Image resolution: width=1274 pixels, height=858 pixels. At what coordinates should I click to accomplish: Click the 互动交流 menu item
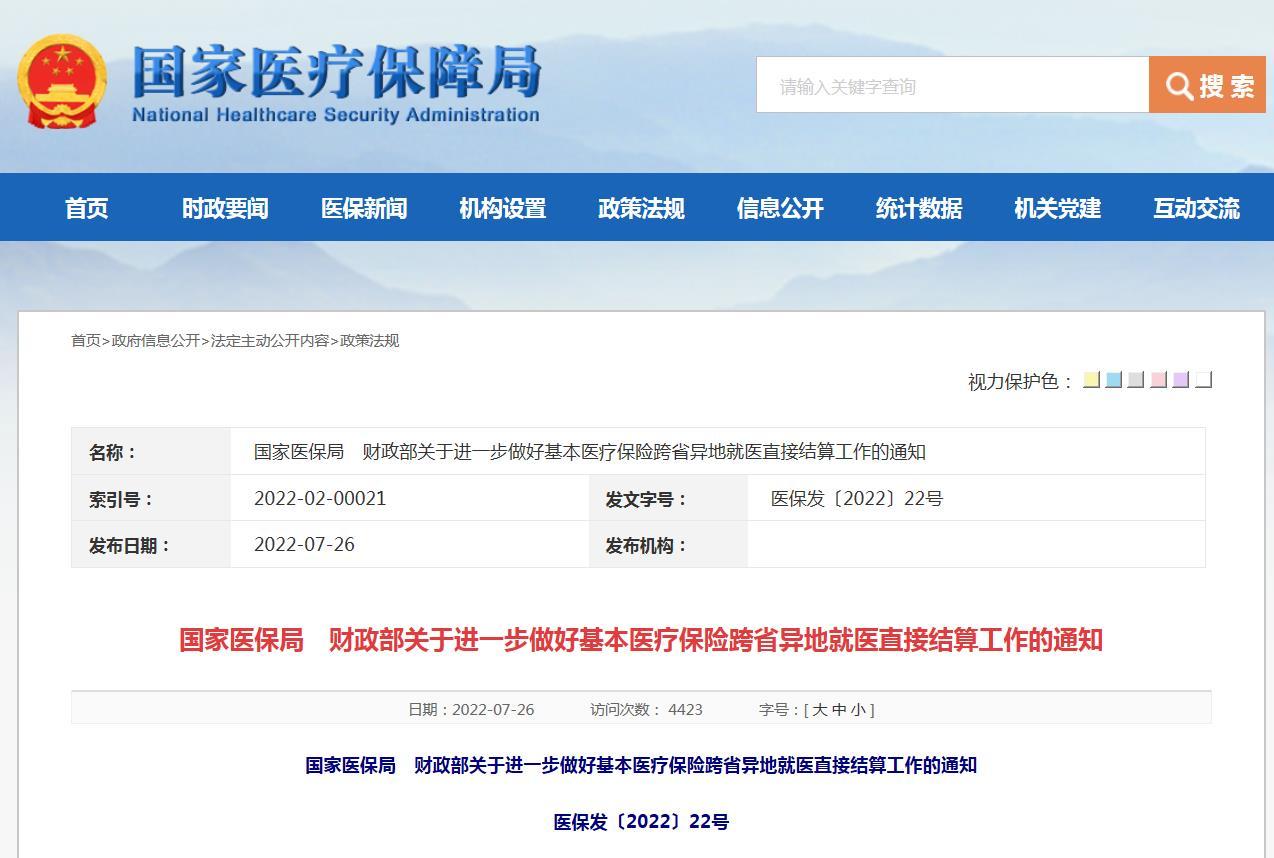pyautogui.click(x=1196, y=208)
